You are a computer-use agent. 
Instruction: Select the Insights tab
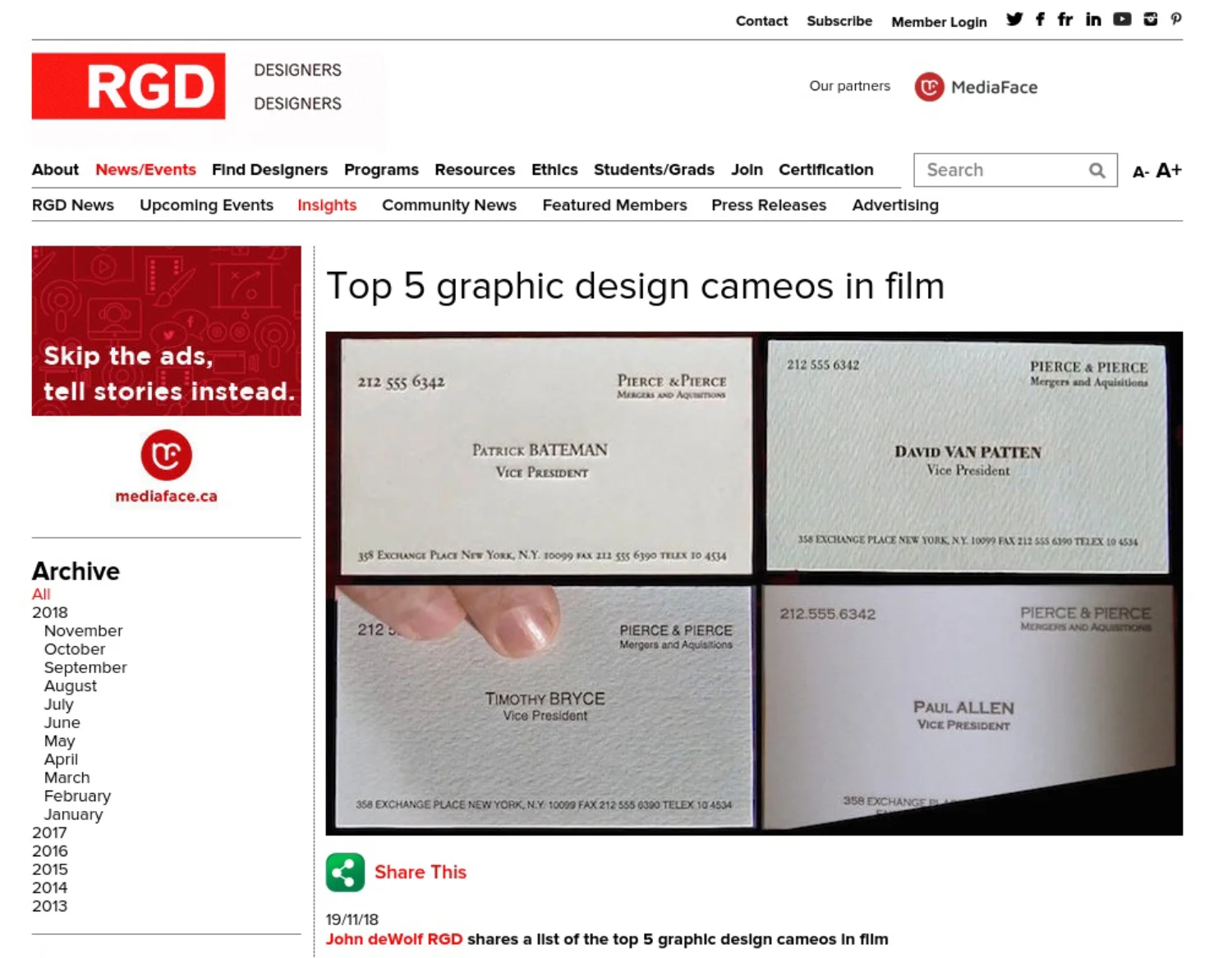[x=327, y=205]
